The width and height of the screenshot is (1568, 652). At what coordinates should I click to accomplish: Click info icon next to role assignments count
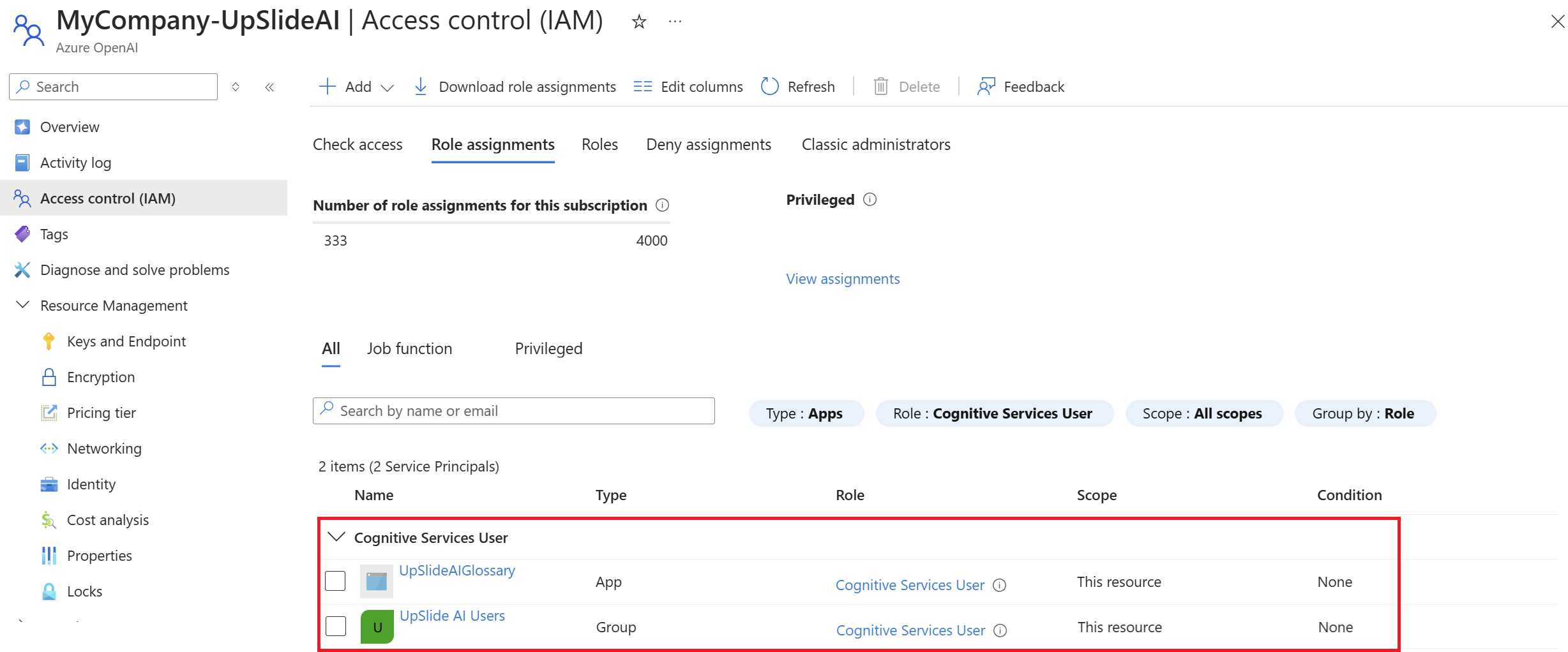(663, 205)
